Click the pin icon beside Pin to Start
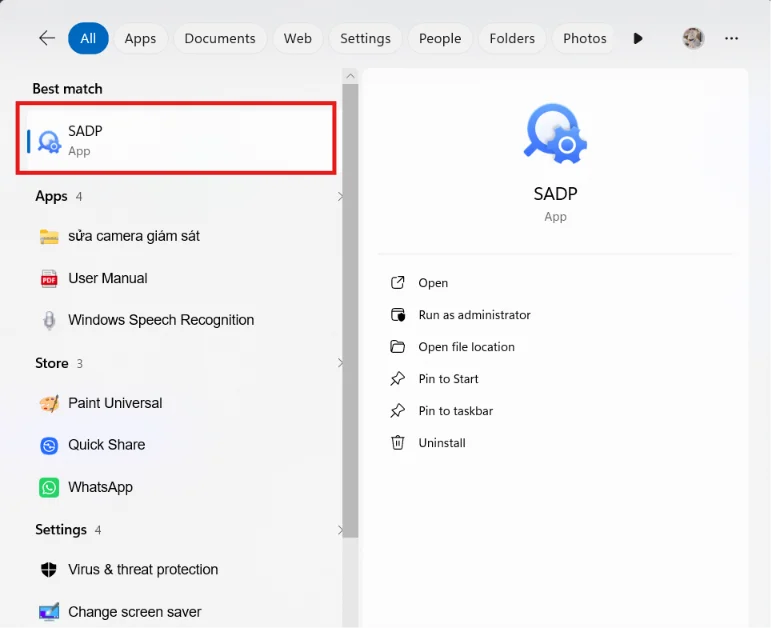 [x=397, y=379]
